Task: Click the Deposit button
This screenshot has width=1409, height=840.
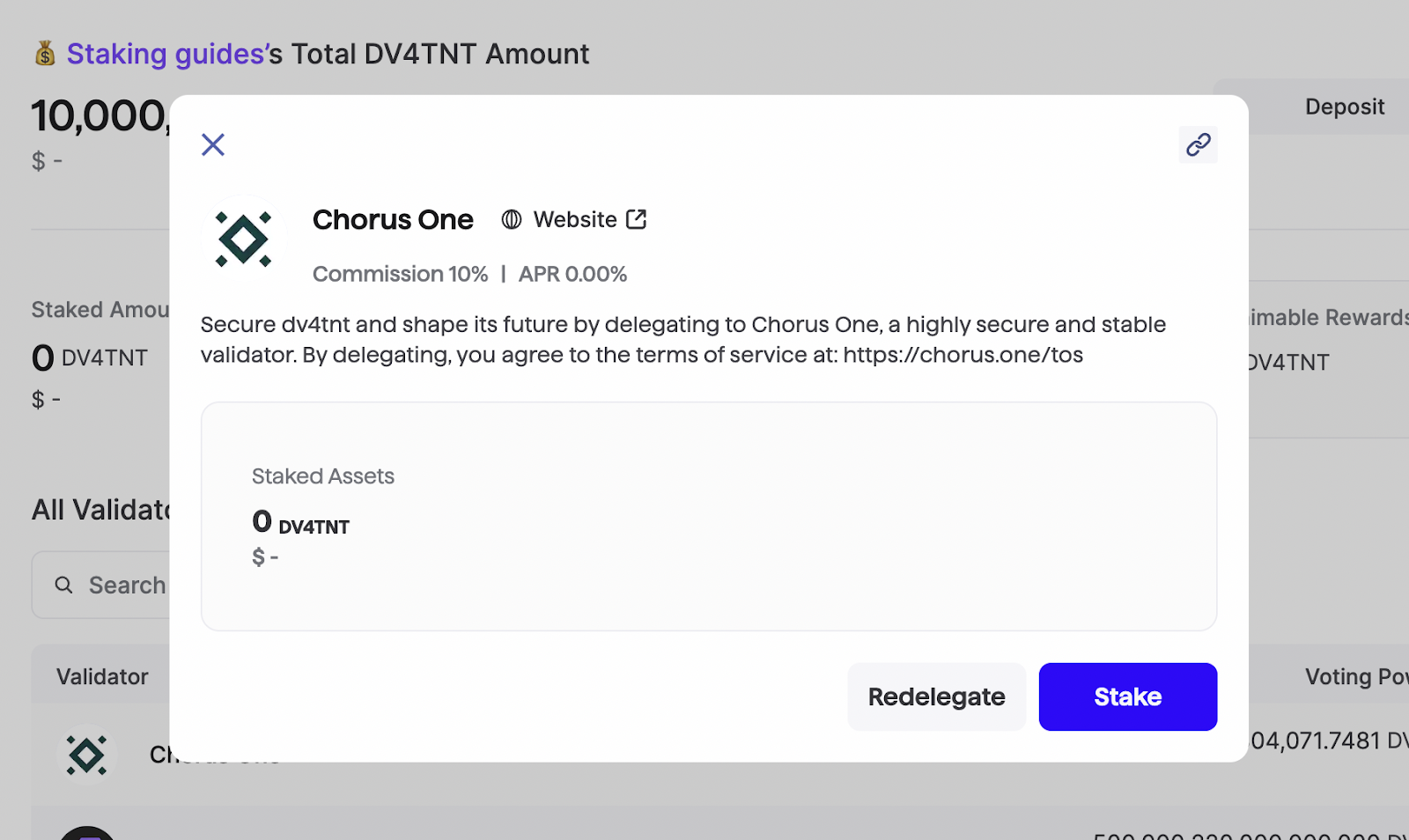Action: [x=1345, y=107]
